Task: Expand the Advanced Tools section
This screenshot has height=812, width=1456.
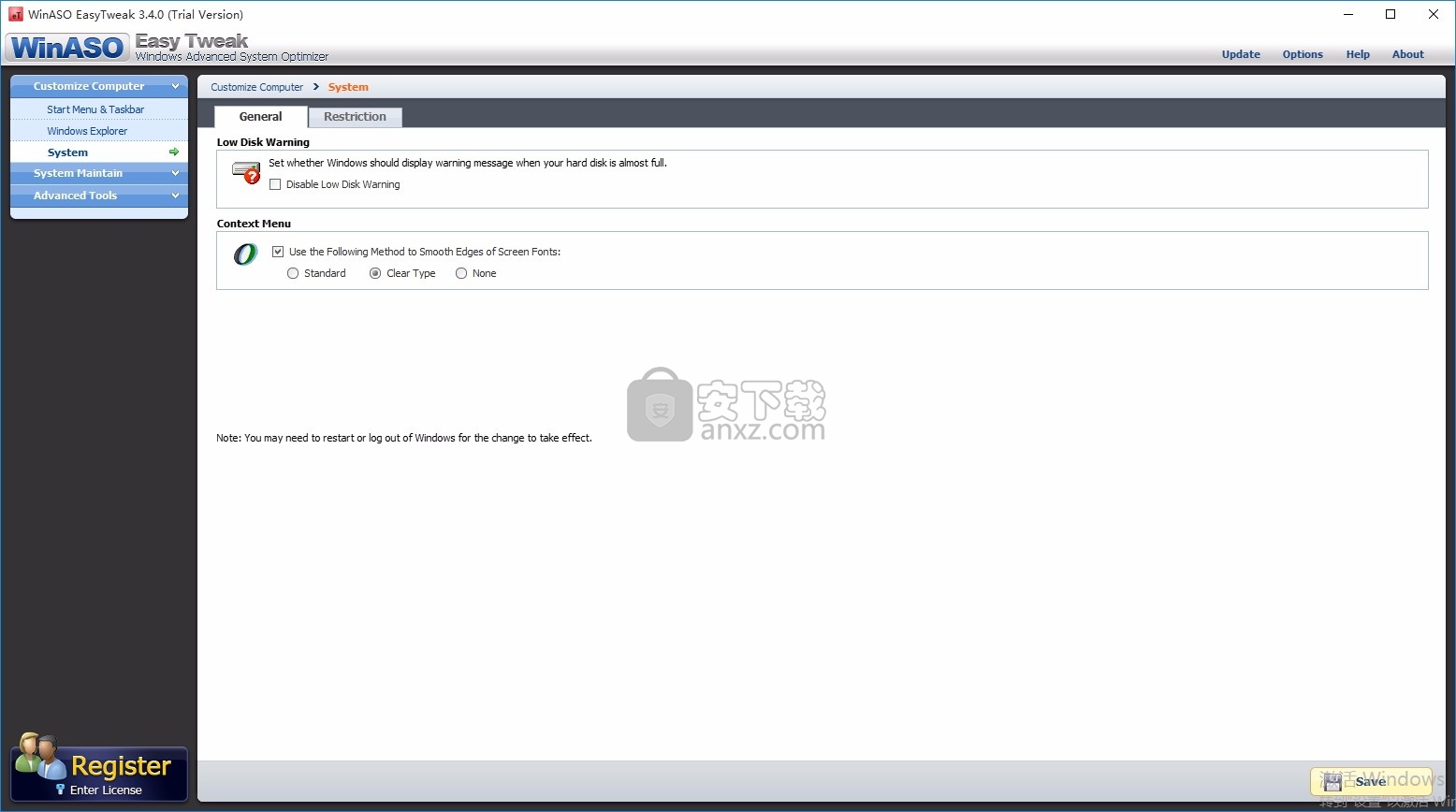Action: (x=99, y=196)
